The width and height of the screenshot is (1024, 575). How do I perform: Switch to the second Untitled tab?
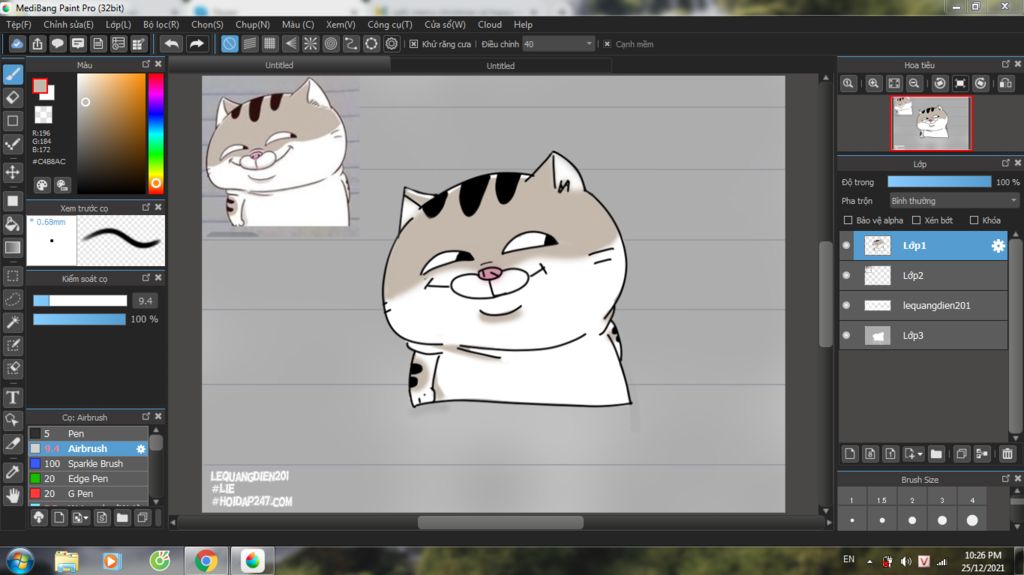pos(500,65)
